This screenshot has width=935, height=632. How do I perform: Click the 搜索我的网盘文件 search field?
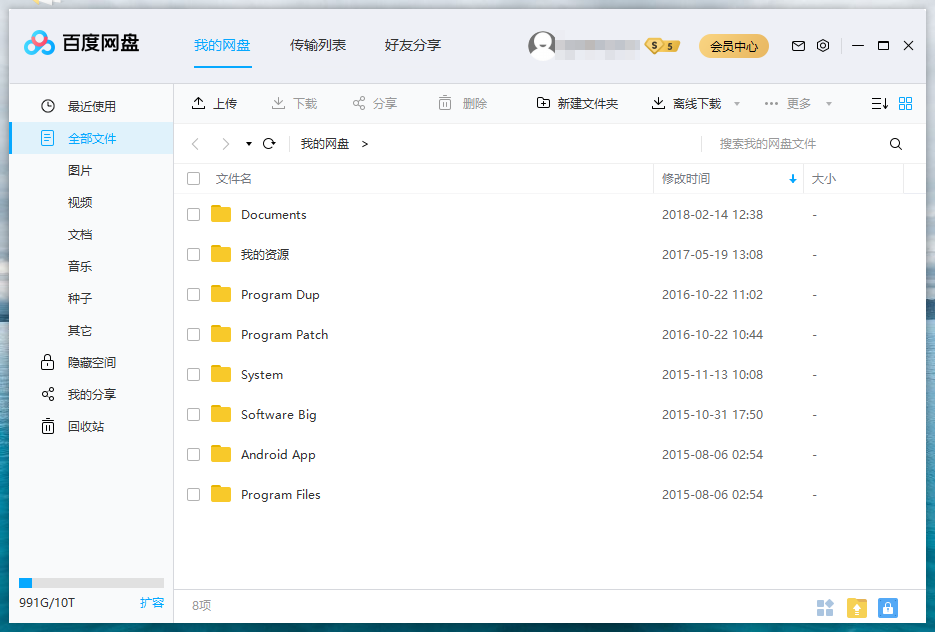[795, 144]
